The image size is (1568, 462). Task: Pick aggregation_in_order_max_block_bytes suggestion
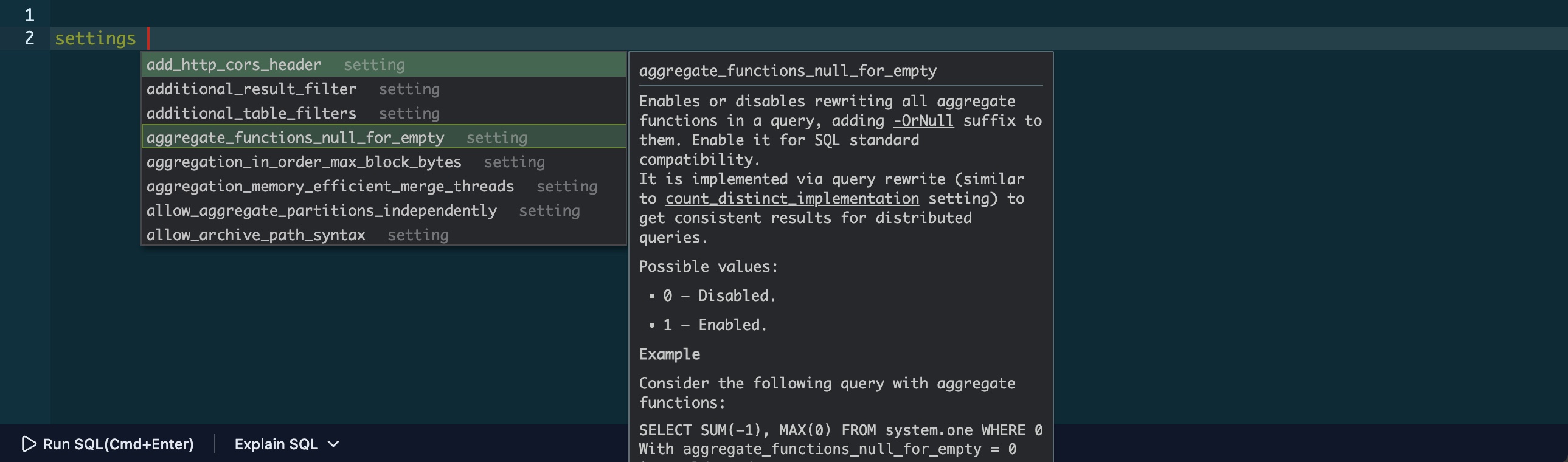coord(303,162)
